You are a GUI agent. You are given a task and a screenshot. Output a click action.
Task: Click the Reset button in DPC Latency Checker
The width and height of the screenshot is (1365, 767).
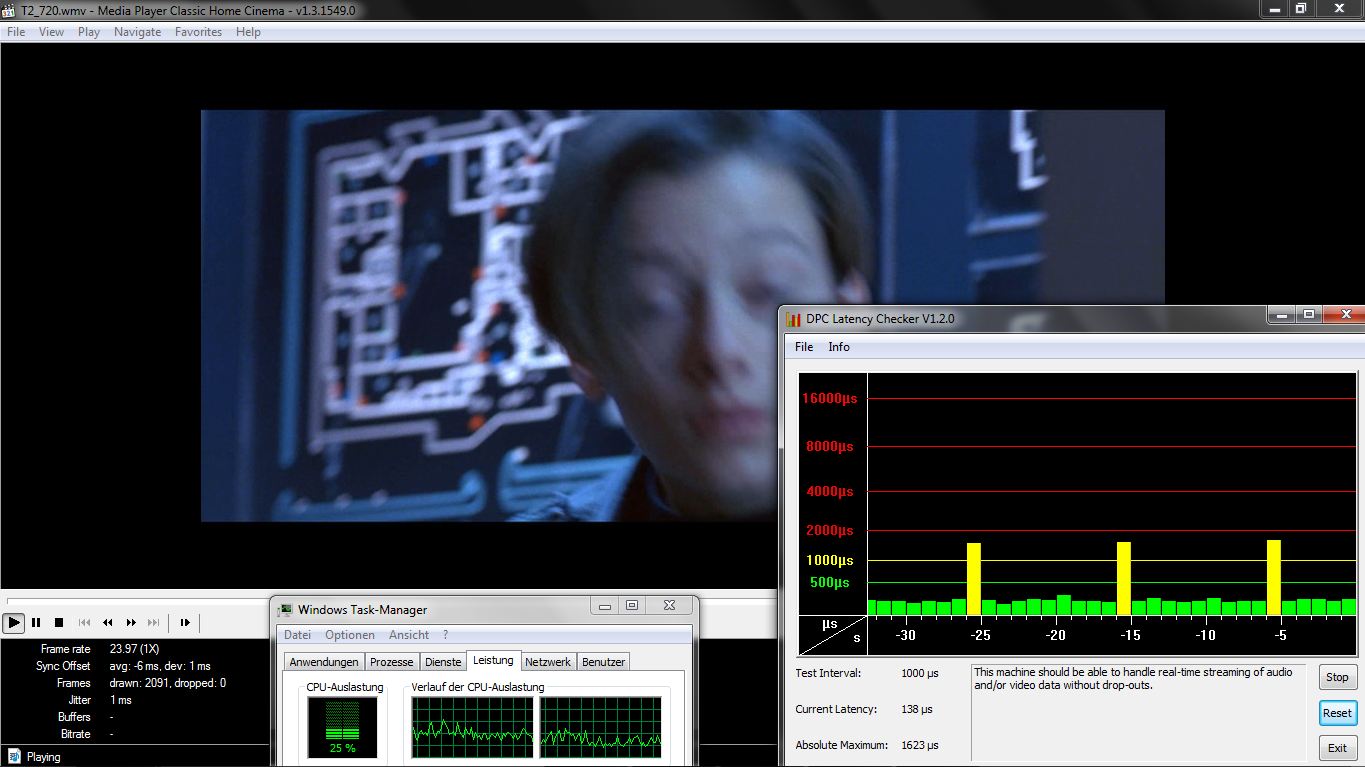point(1337,713)
